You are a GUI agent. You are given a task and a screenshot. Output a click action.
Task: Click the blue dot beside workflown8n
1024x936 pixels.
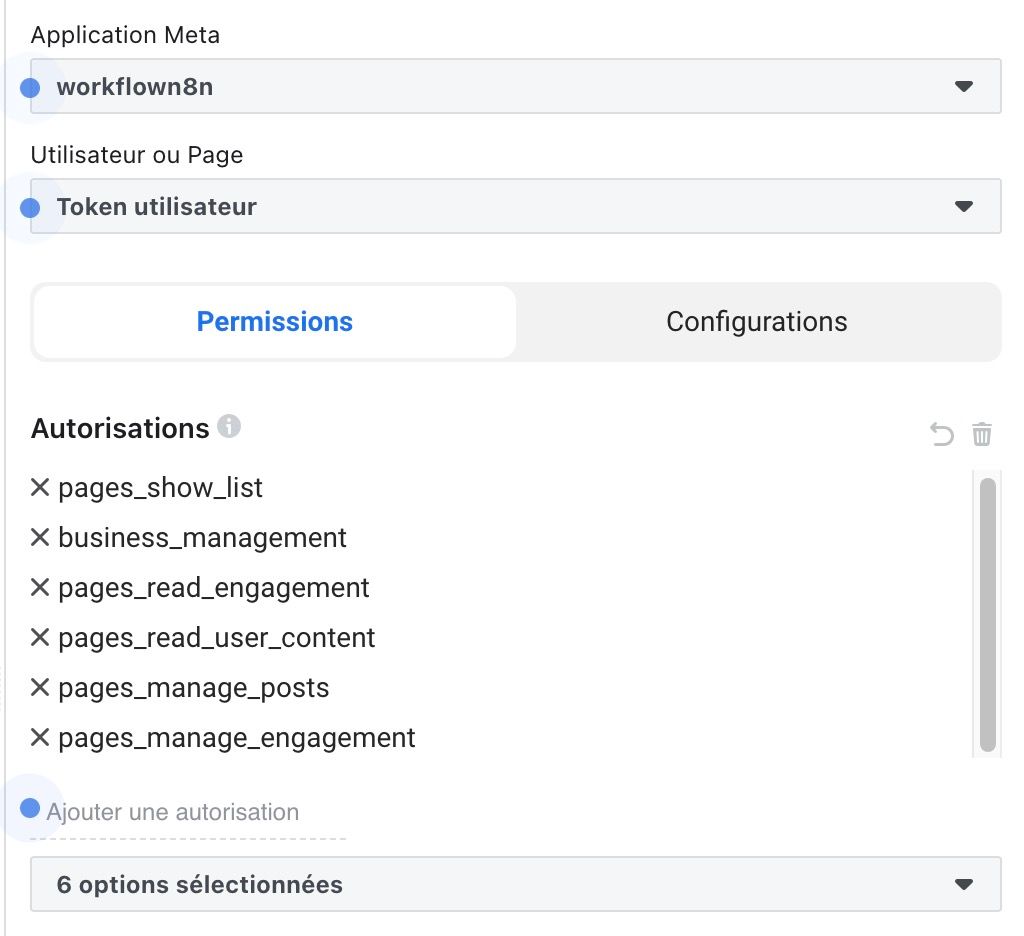pos(30,87)
